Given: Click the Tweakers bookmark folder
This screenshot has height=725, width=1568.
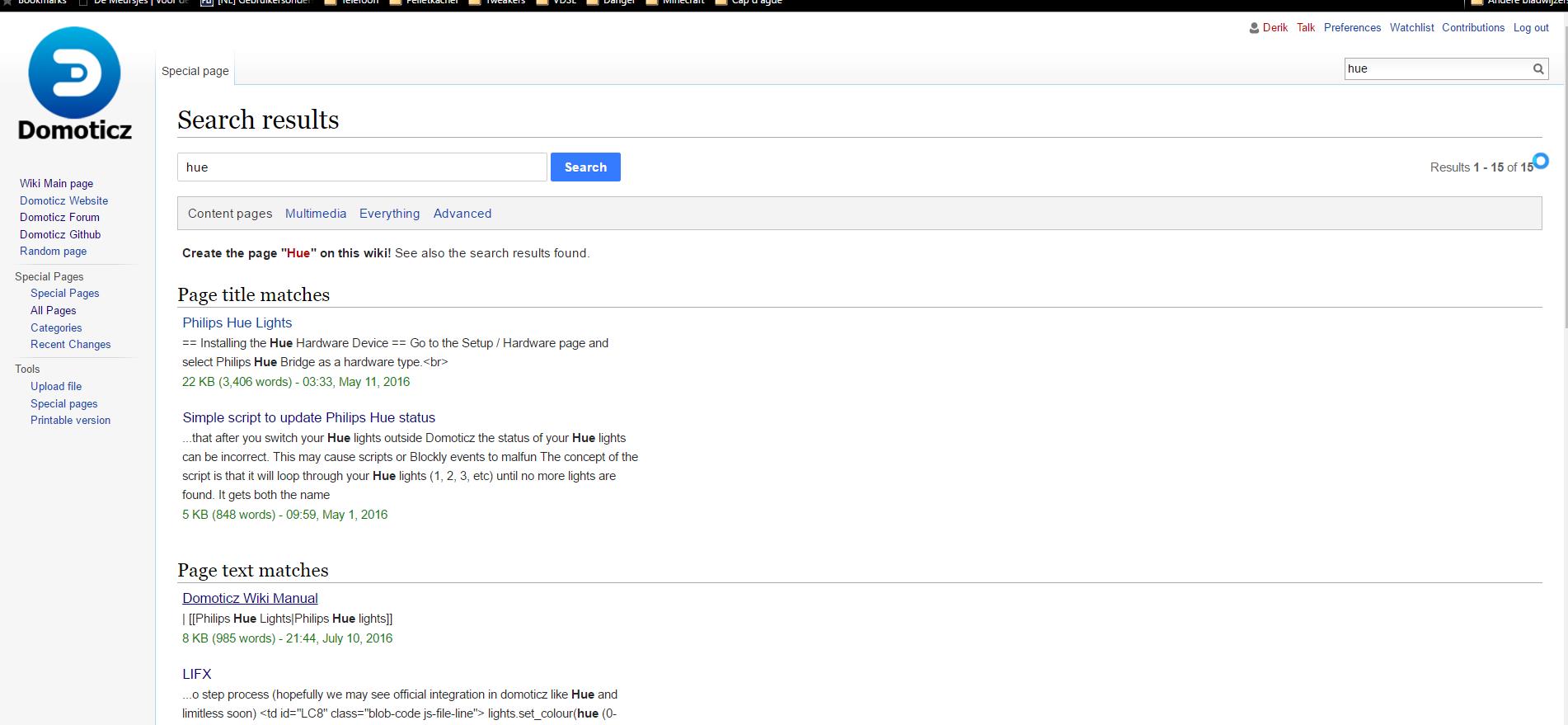Looking at the screenshot, I should (x=497, y=2).
